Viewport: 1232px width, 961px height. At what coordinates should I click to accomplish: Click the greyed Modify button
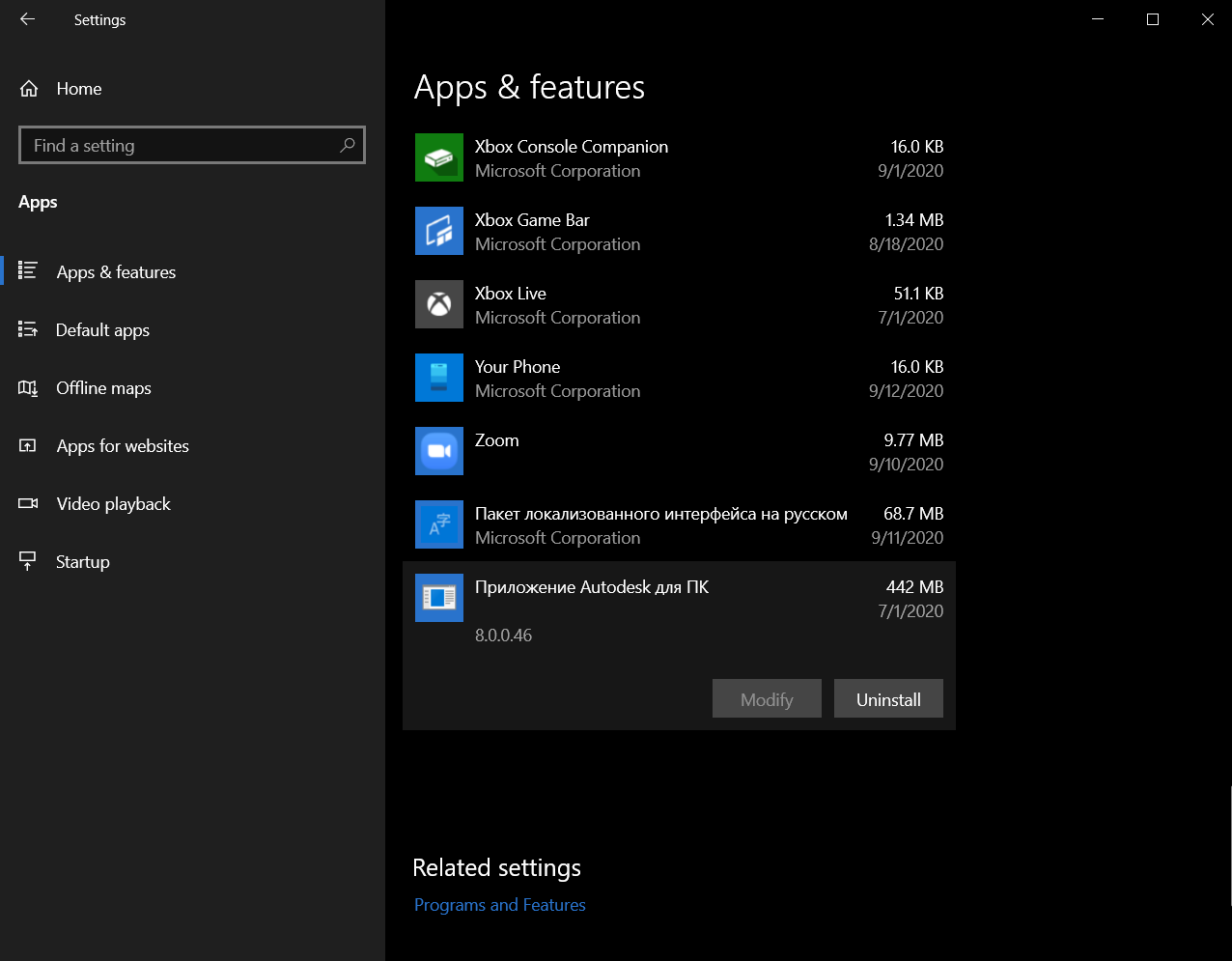[767, 699]
